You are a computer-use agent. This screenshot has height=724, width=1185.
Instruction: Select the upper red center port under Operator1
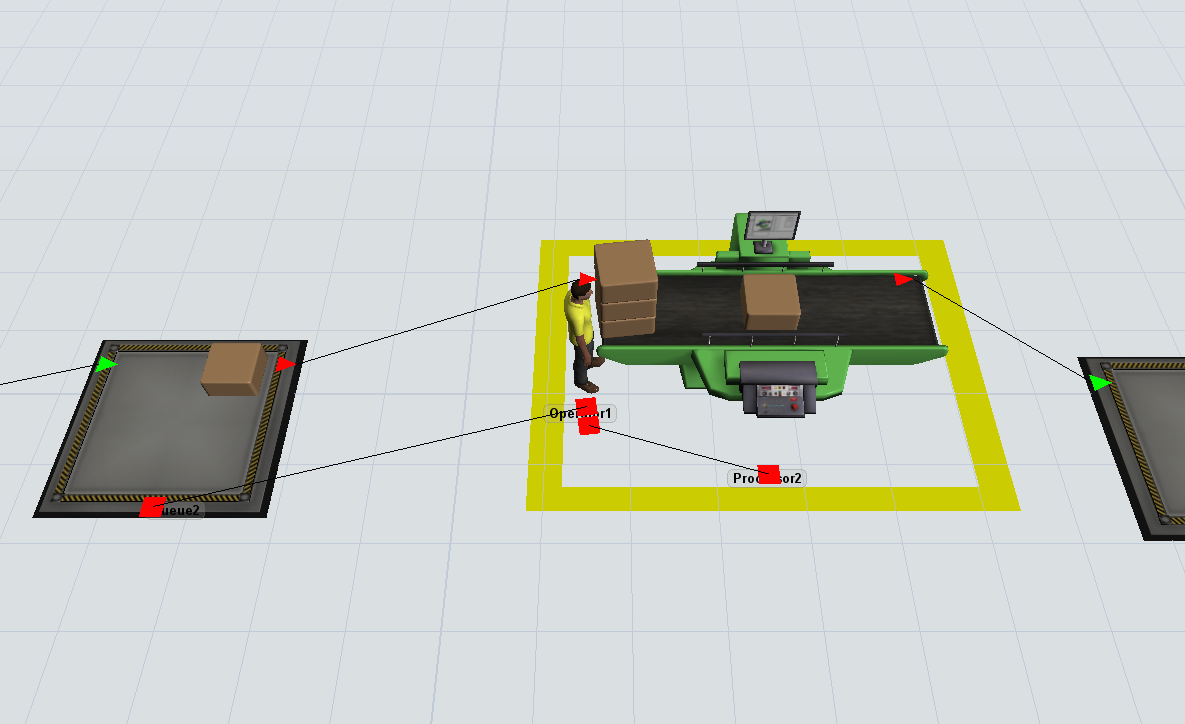tap(586, 407)
